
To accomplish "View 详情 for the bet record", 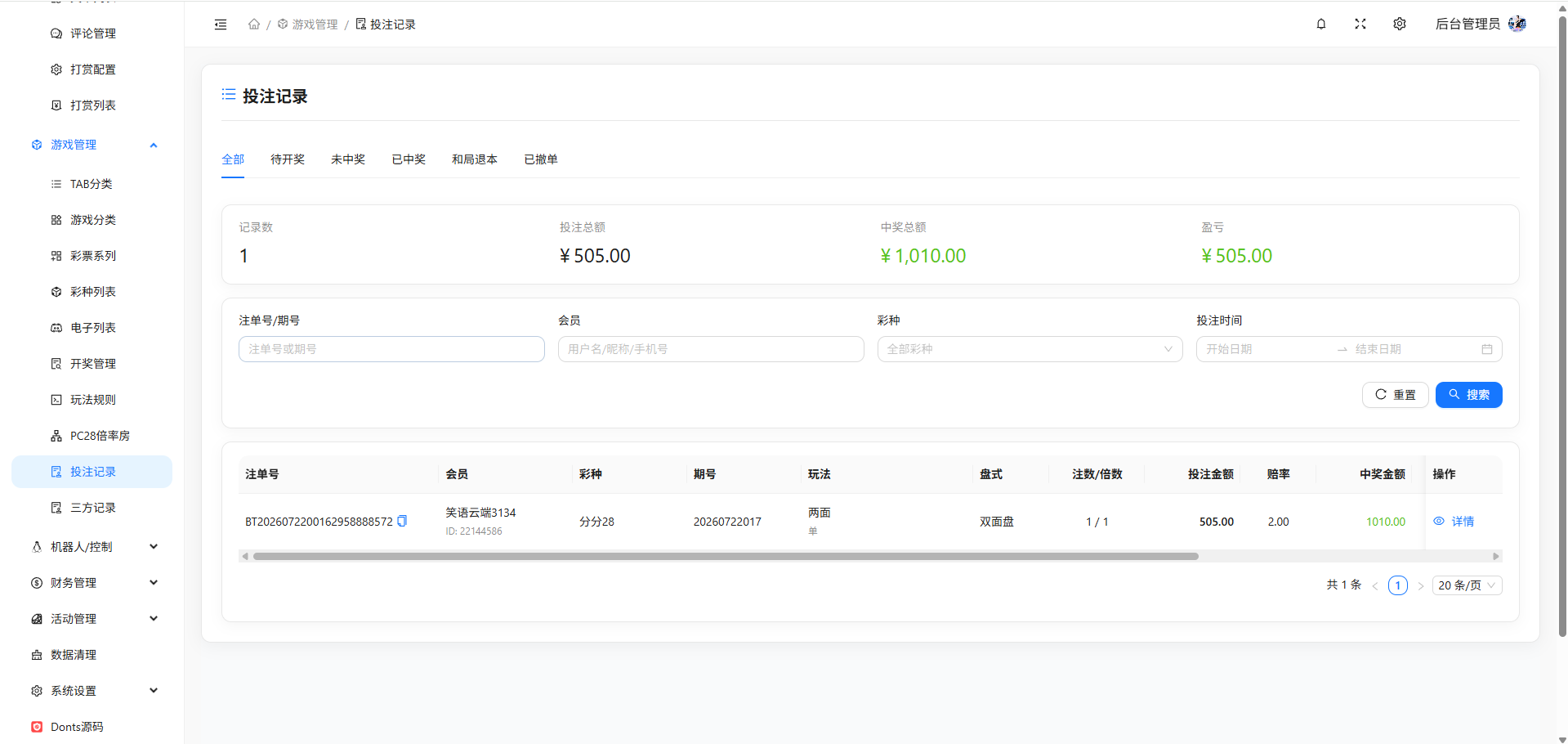I will pos(1454,522).
